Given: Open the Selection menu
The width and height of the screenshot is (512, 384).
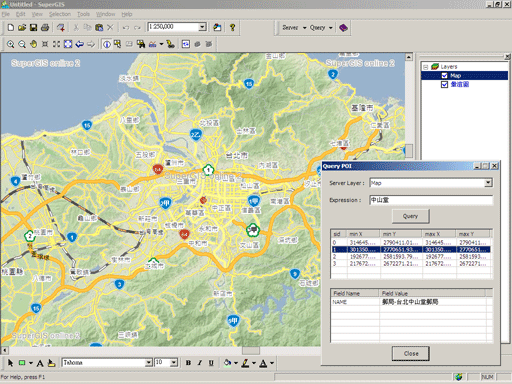Looking at the screenshot, I should (x=60, y=14).
